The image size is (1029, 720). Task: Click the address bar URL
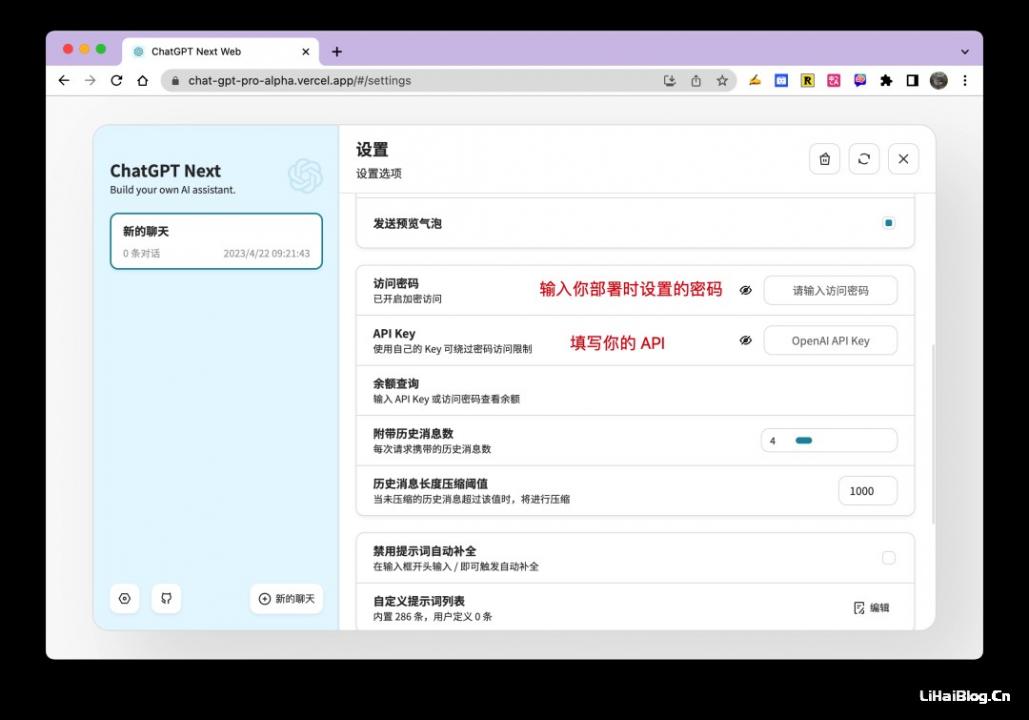click(299, 81)
